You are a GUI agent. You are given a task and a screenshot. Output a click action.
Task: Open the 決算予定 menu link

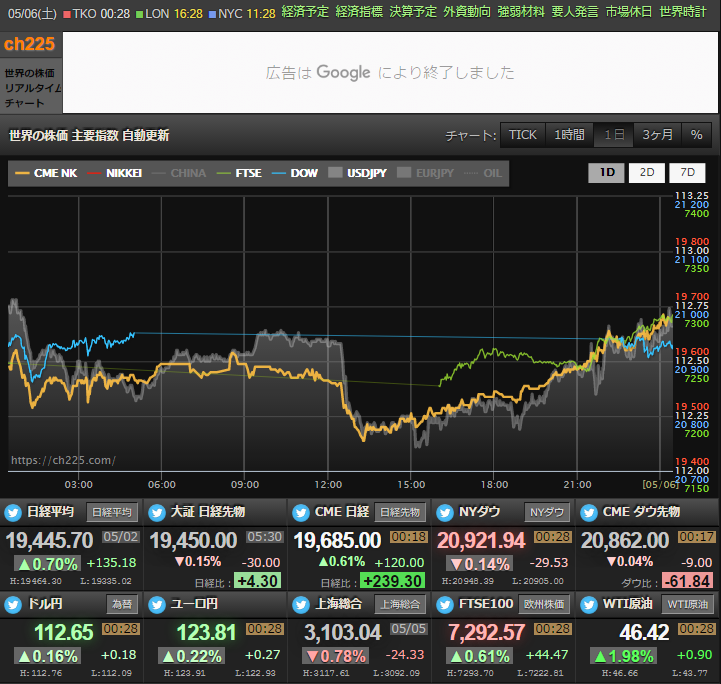413,12
